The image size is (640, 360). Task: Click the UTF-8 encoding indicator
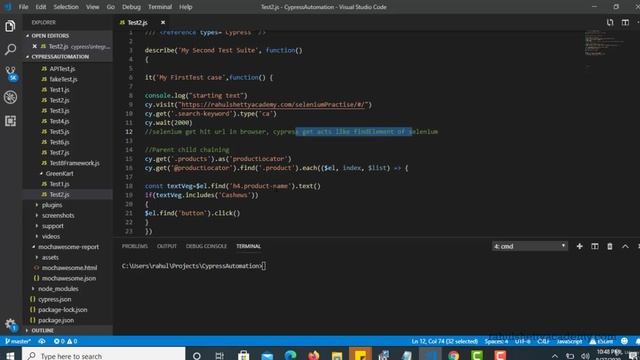(522, 341)
